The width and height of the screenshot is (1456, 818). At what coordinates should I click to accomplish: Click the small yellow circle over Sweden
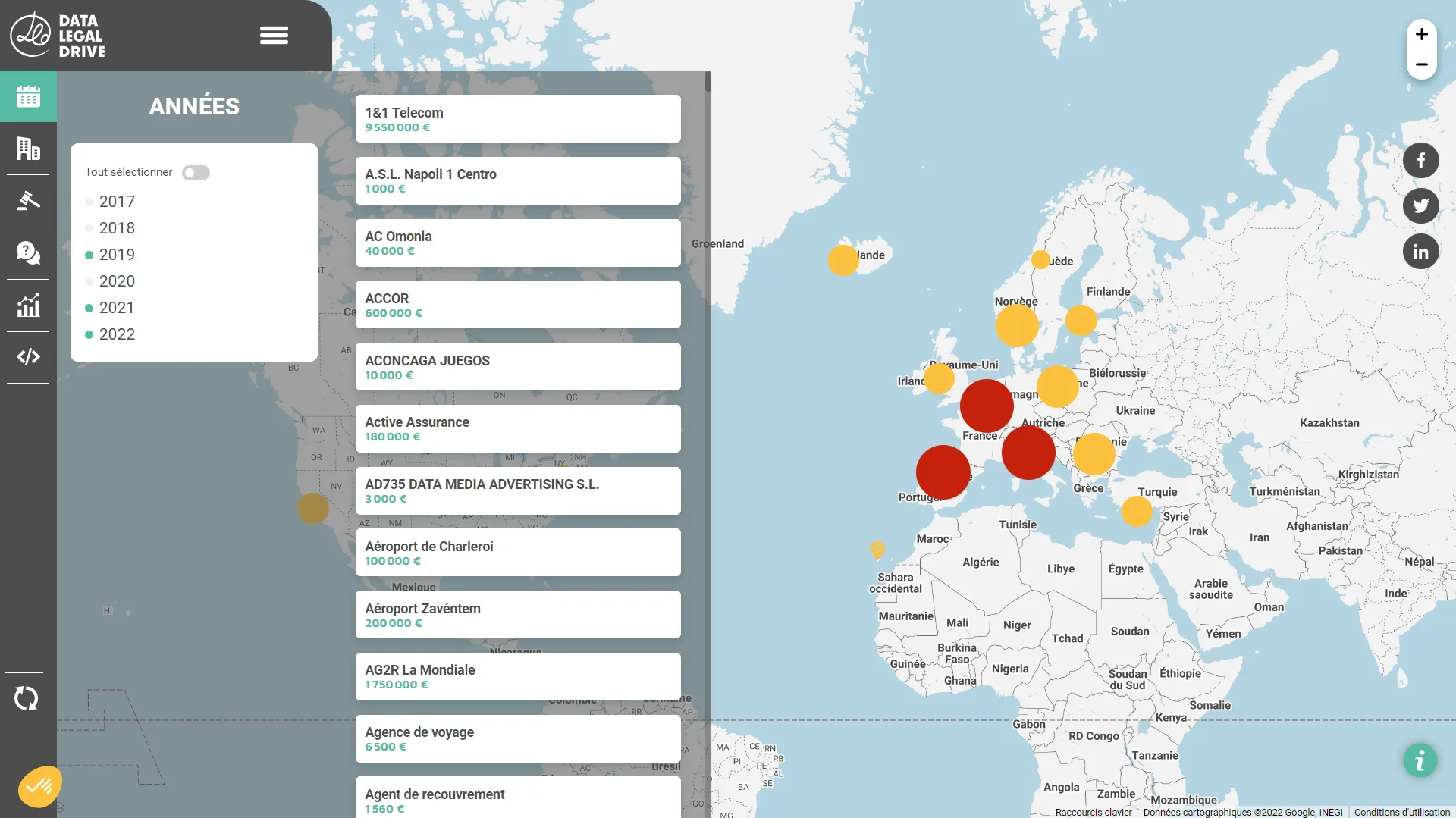pos(1040,260)
